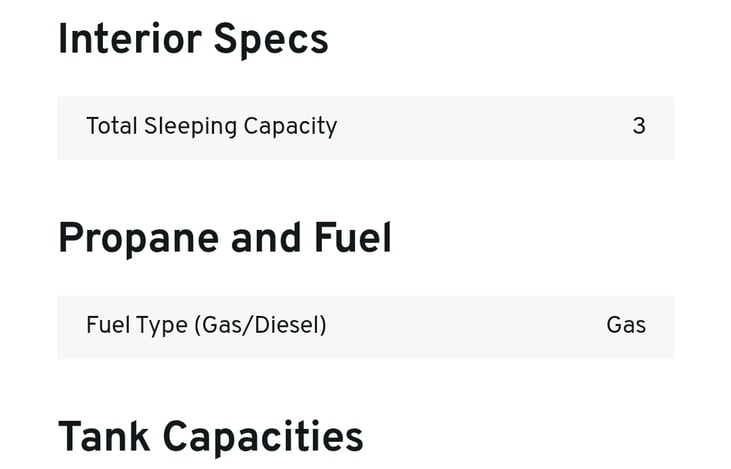The image size is (731, 469).
Task: Click the (Gas/Diesel) parenthetical text
Action: point(260,325)
